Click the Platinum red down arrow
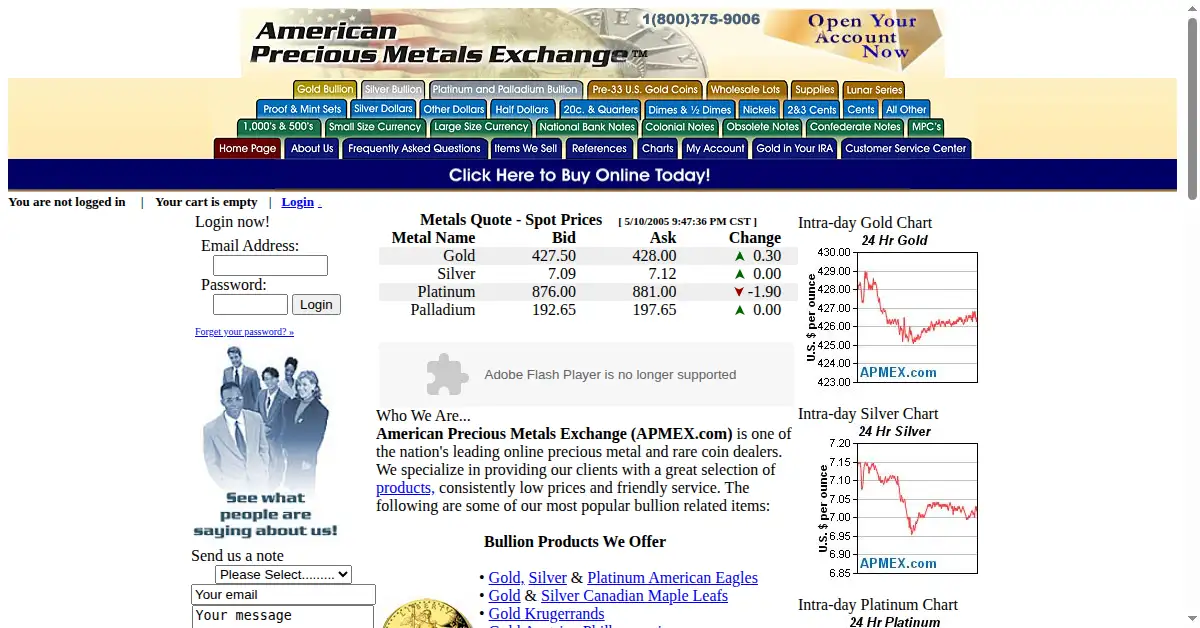 click(739, 292)
